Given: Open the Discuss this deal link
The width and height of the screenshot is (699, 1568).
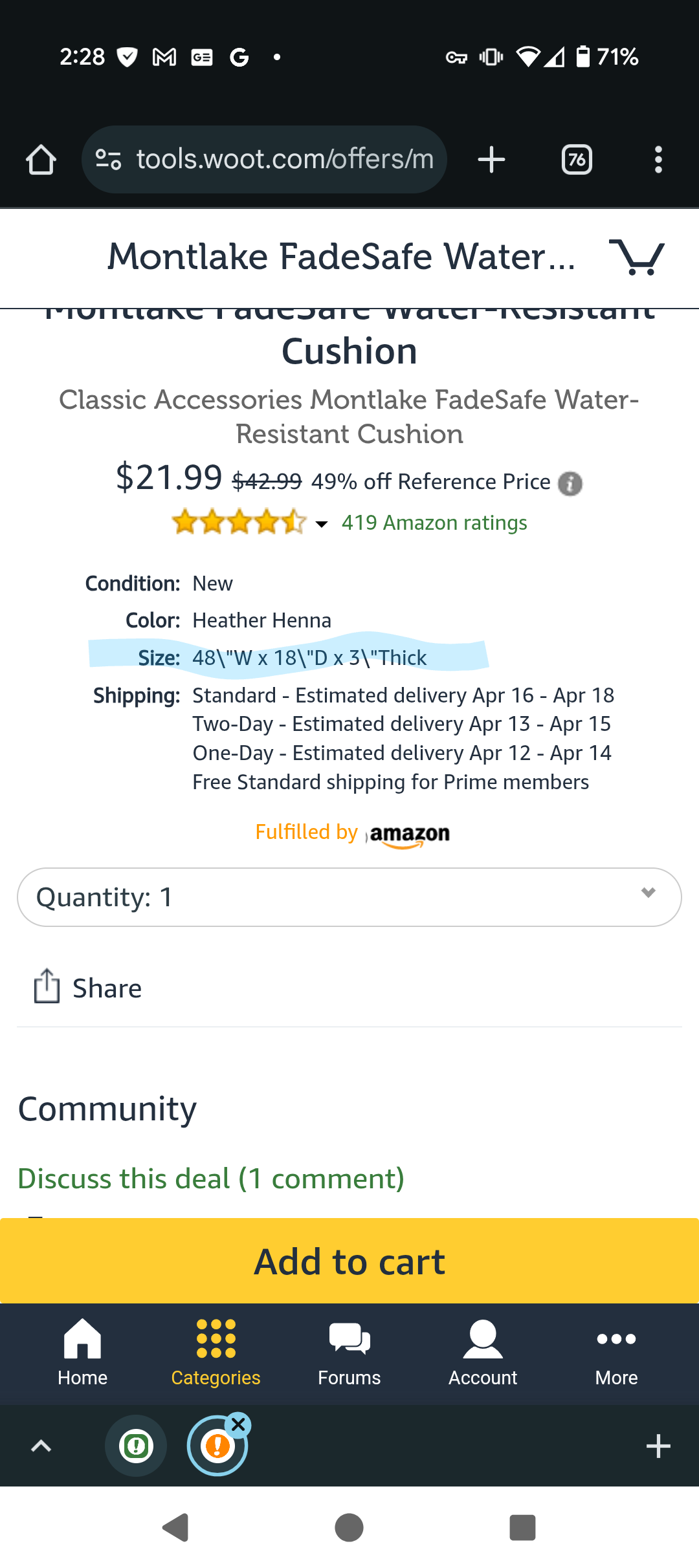Looking at the screenshot, I should [211, 1179].
